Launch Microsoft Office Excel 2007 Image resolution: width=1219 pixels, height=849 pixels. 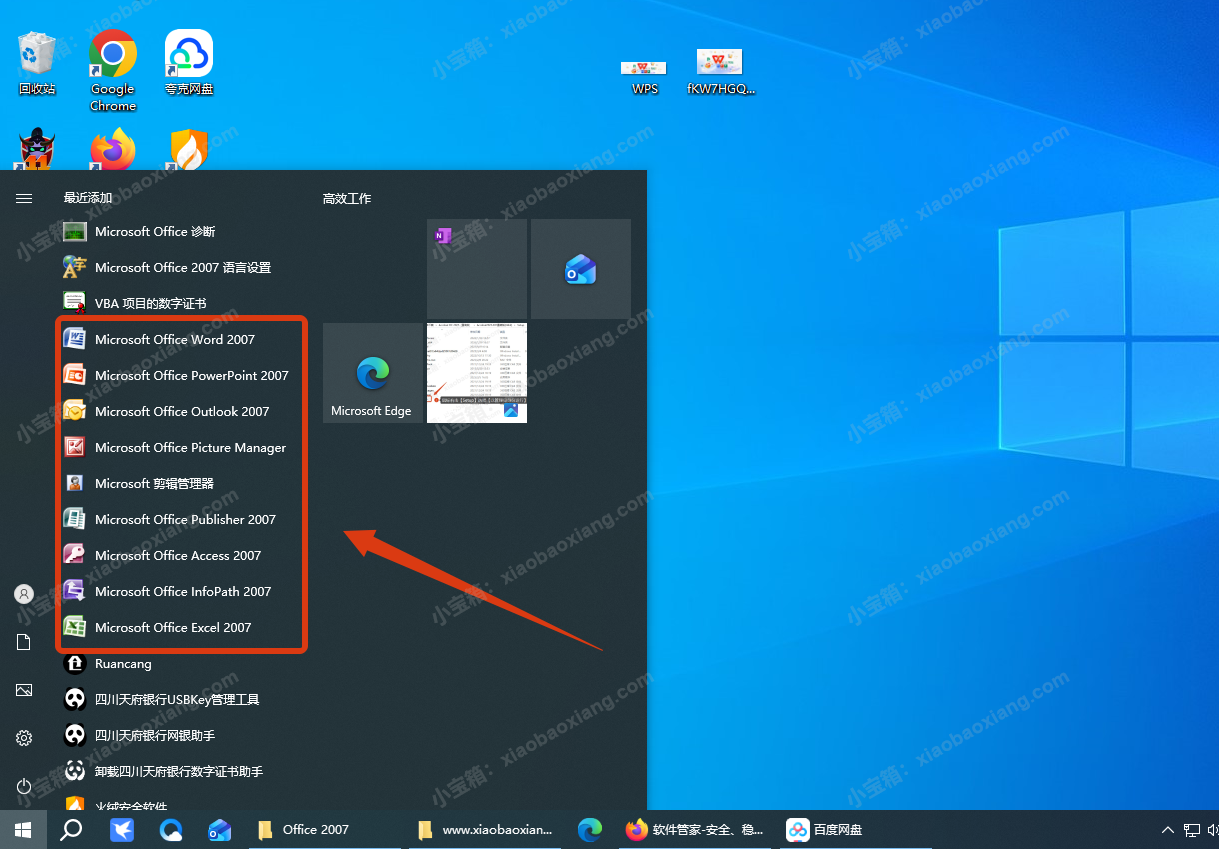coord(173,628)
